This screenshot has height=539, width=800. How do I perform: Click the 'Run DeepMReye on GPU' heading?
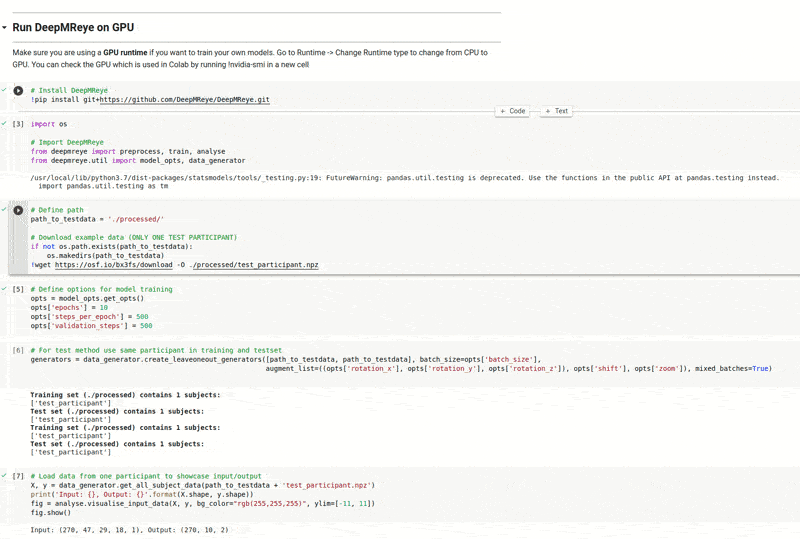click(x=73, y=28)
